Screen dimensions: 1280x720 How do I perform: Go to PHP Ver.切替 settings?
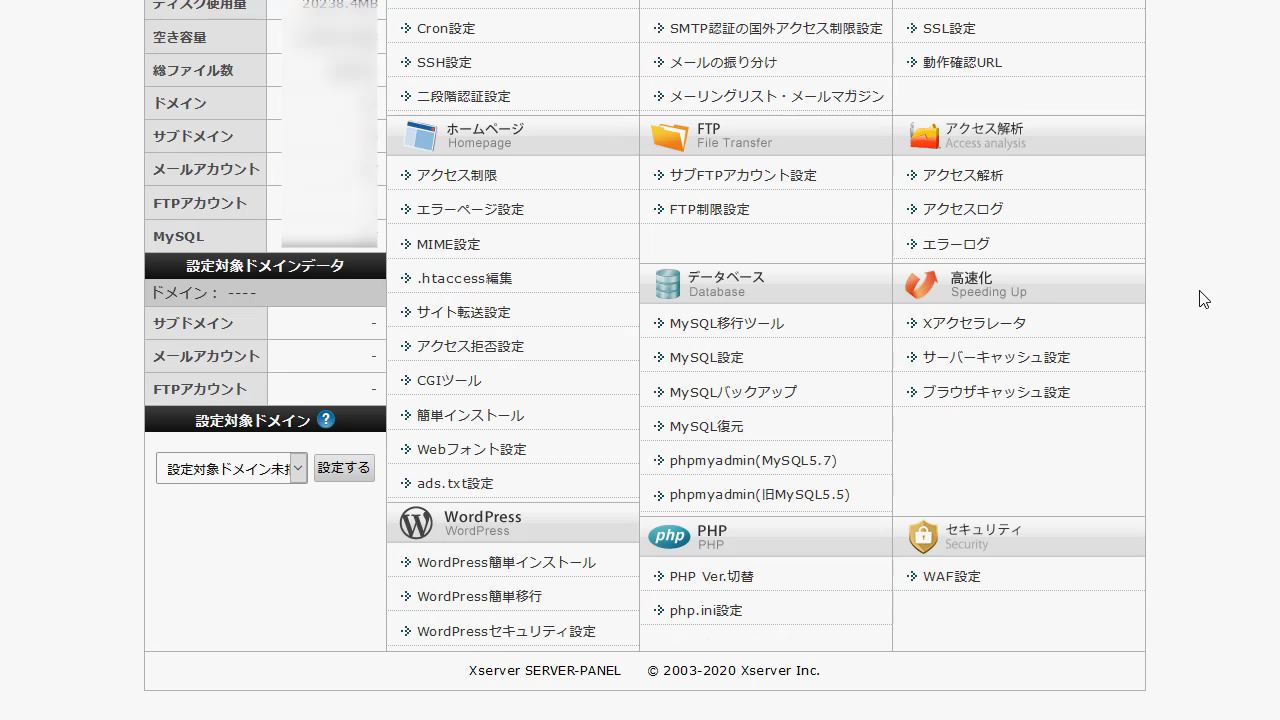tap(711, 576)
